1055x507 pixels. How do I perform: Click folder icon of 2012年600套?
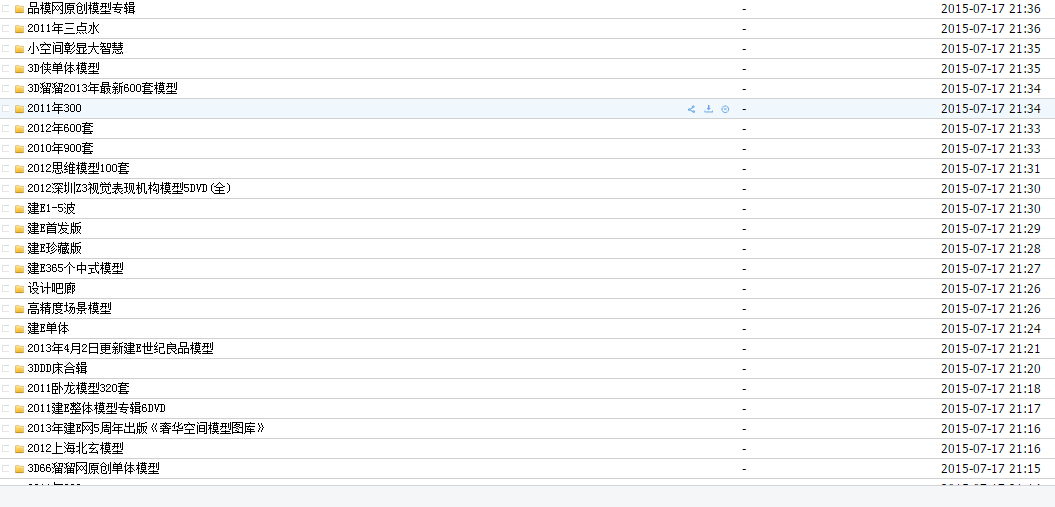[x=20, y=129]
